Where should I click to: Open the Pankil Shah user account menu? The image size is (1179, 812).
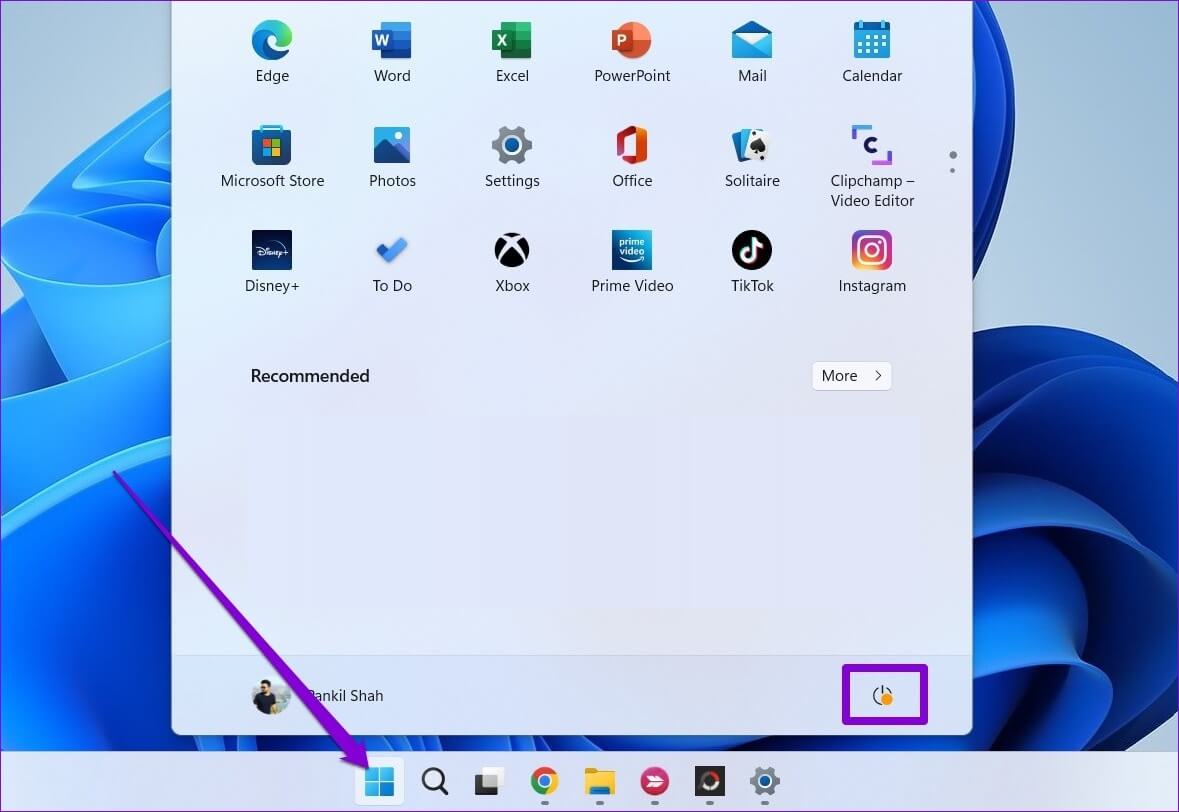[317, 696]
